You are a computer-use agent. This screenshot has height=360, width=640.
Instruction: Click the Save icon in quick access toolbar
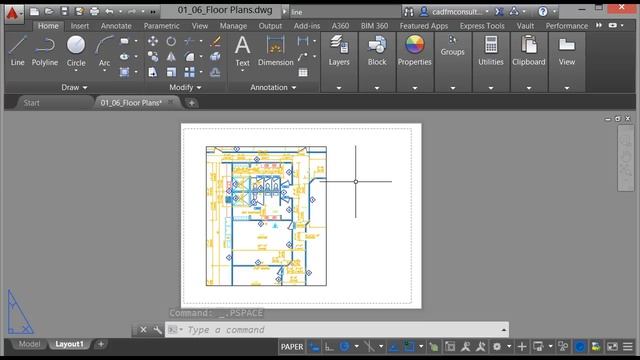pos(64,11)
